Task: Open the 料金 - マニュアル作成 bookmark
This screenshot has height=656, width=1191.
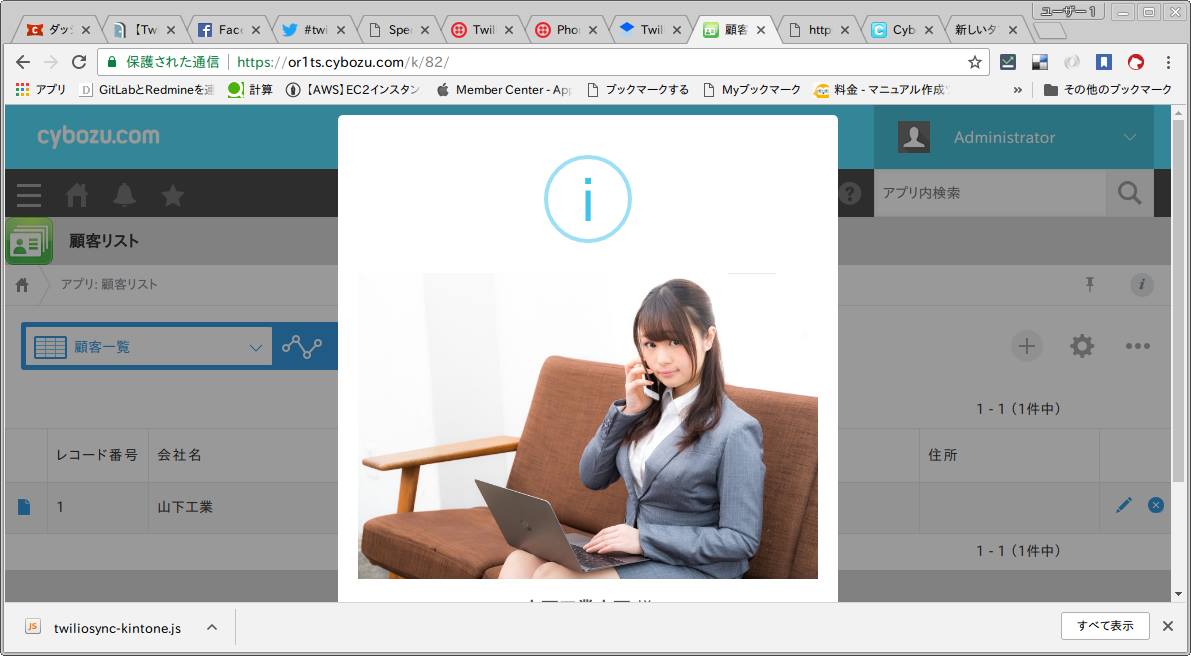Action: (880, 90)
